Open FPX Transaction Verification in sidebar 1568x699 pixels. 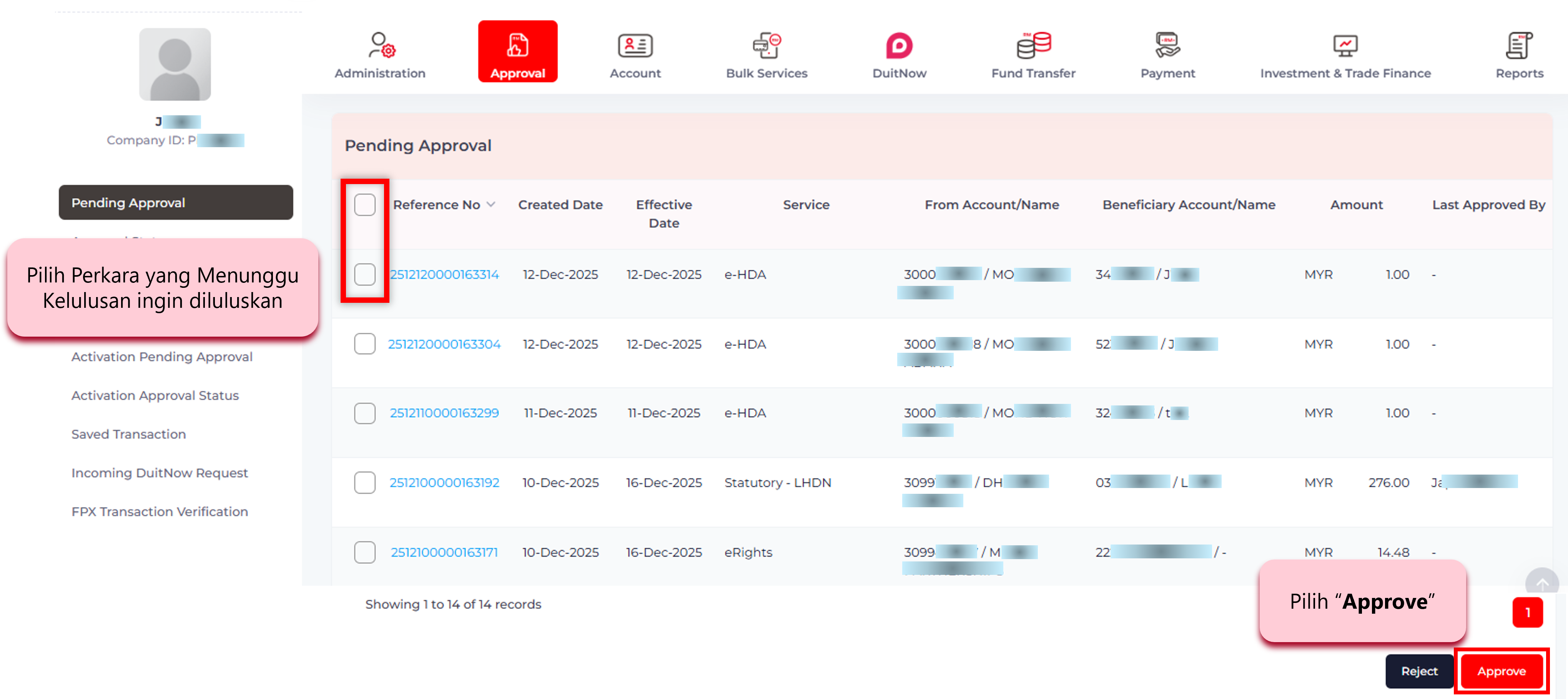click(160, 511)
